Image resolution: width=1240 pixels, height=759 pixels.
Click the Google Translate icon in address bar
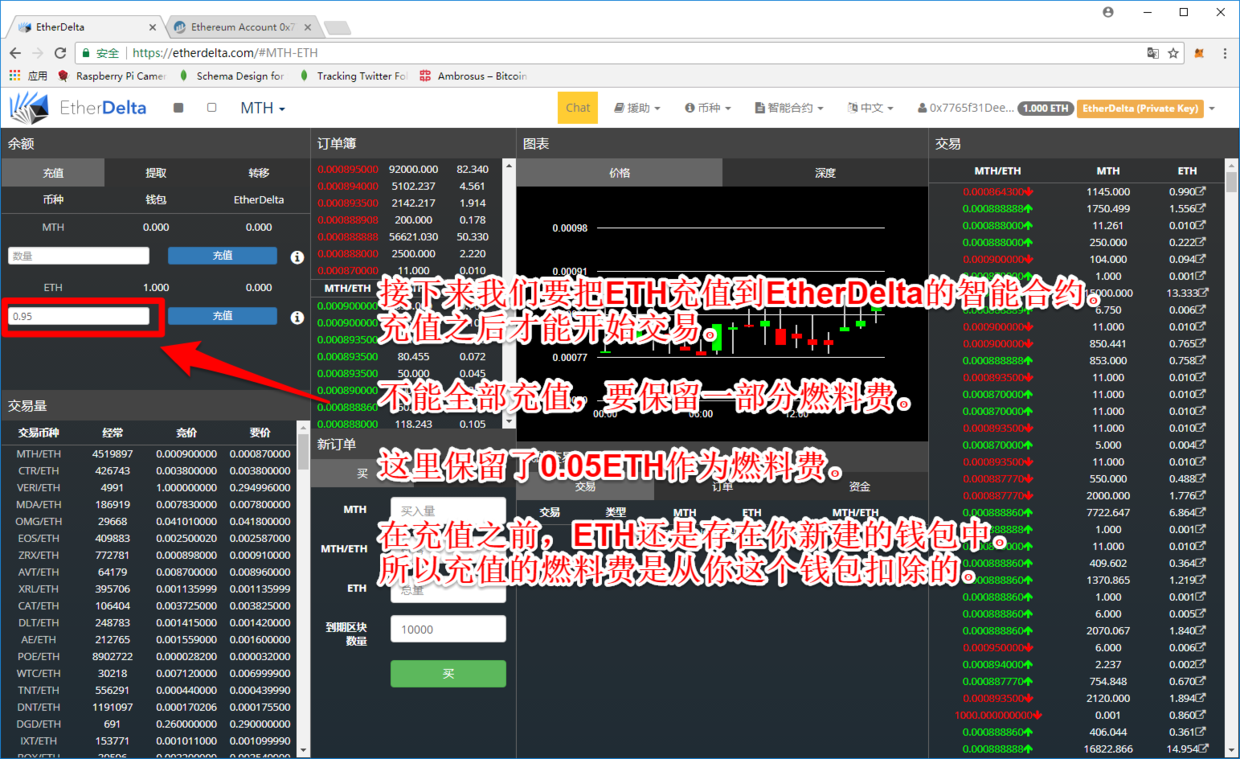(1153, 53)
